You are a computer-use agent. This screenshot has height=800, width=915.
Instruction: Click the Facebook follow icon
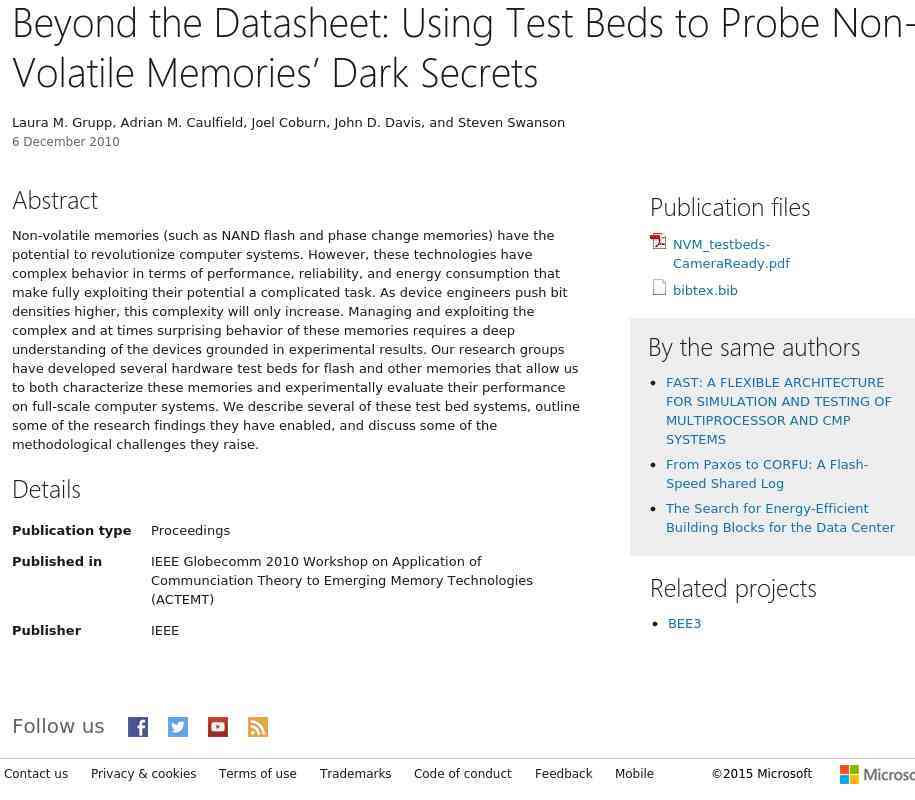(x=138, y=727)
